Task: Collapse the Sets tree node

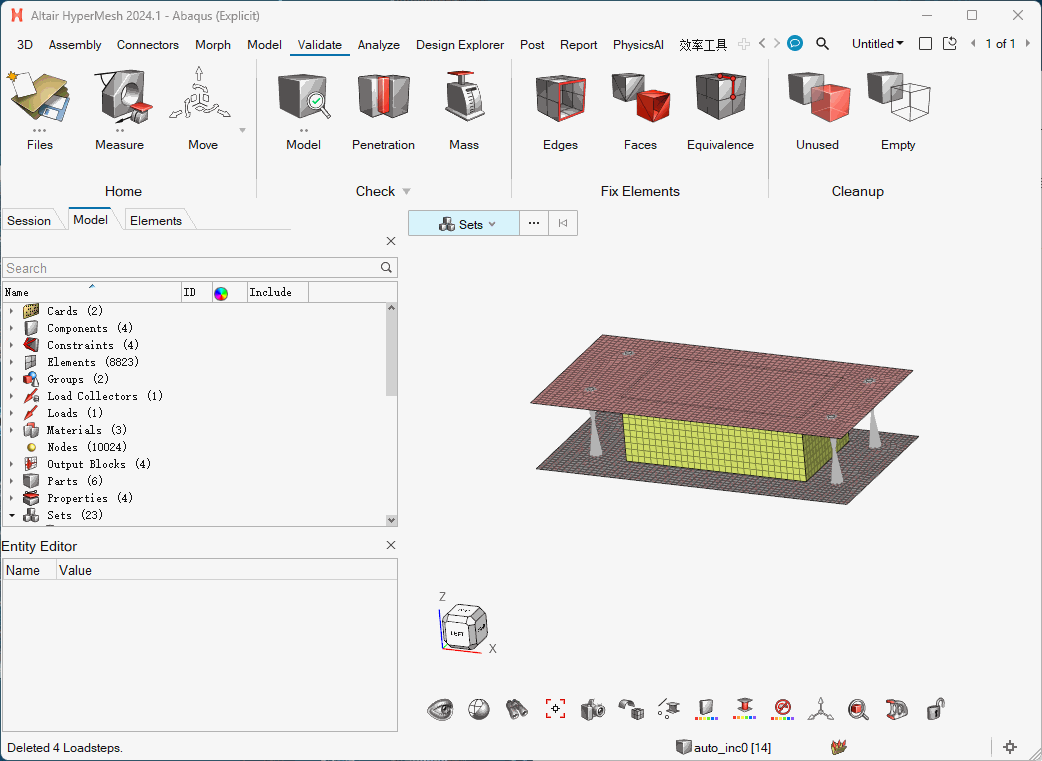Action: tap(11, 516)
